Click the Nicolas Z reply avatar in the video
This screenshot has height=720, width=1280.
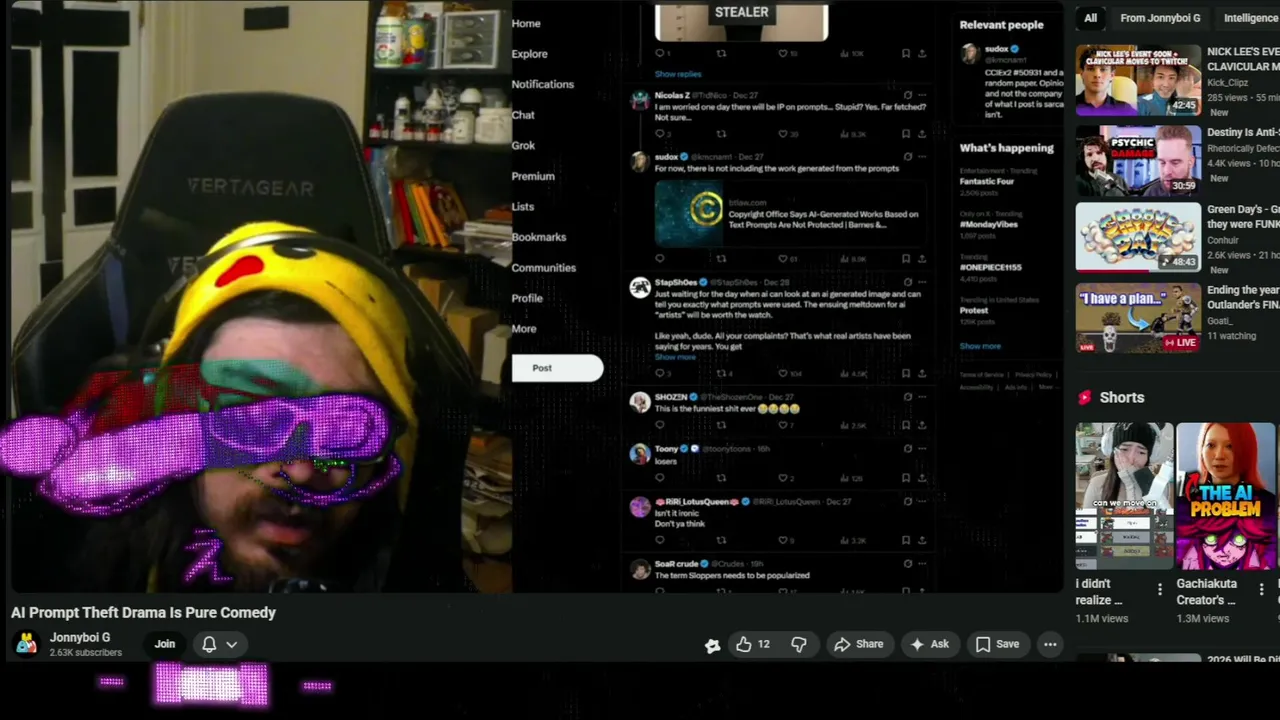click(x=640, y=100)
